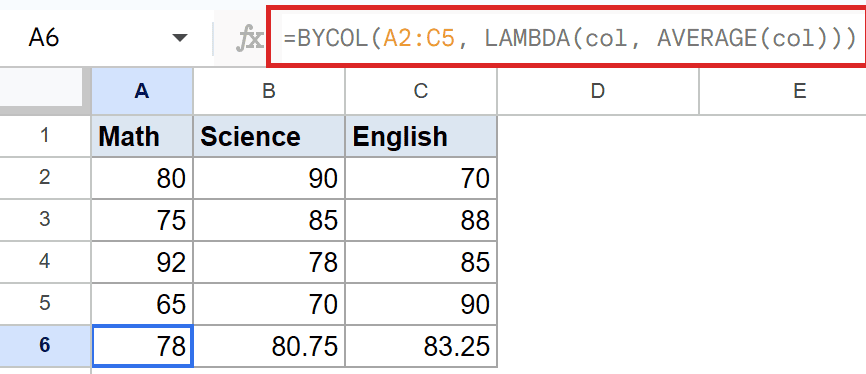This screenshot has width=866, height=374.
Task: Select column E header
Action: tap(799, 91)
